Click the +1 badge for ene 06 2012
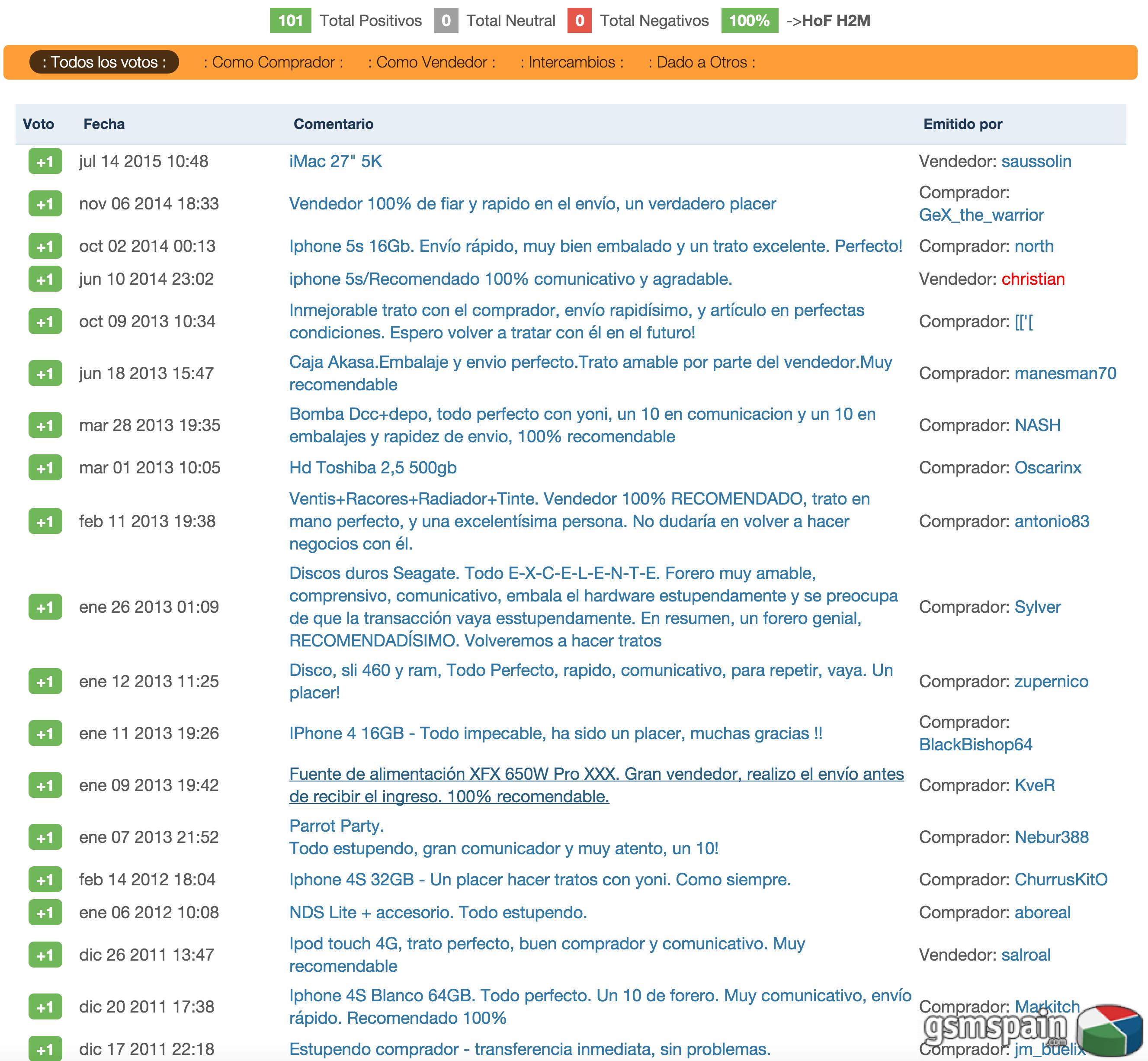The height and width of the screenshot is (1061, 1148). (x=45, y=912)
